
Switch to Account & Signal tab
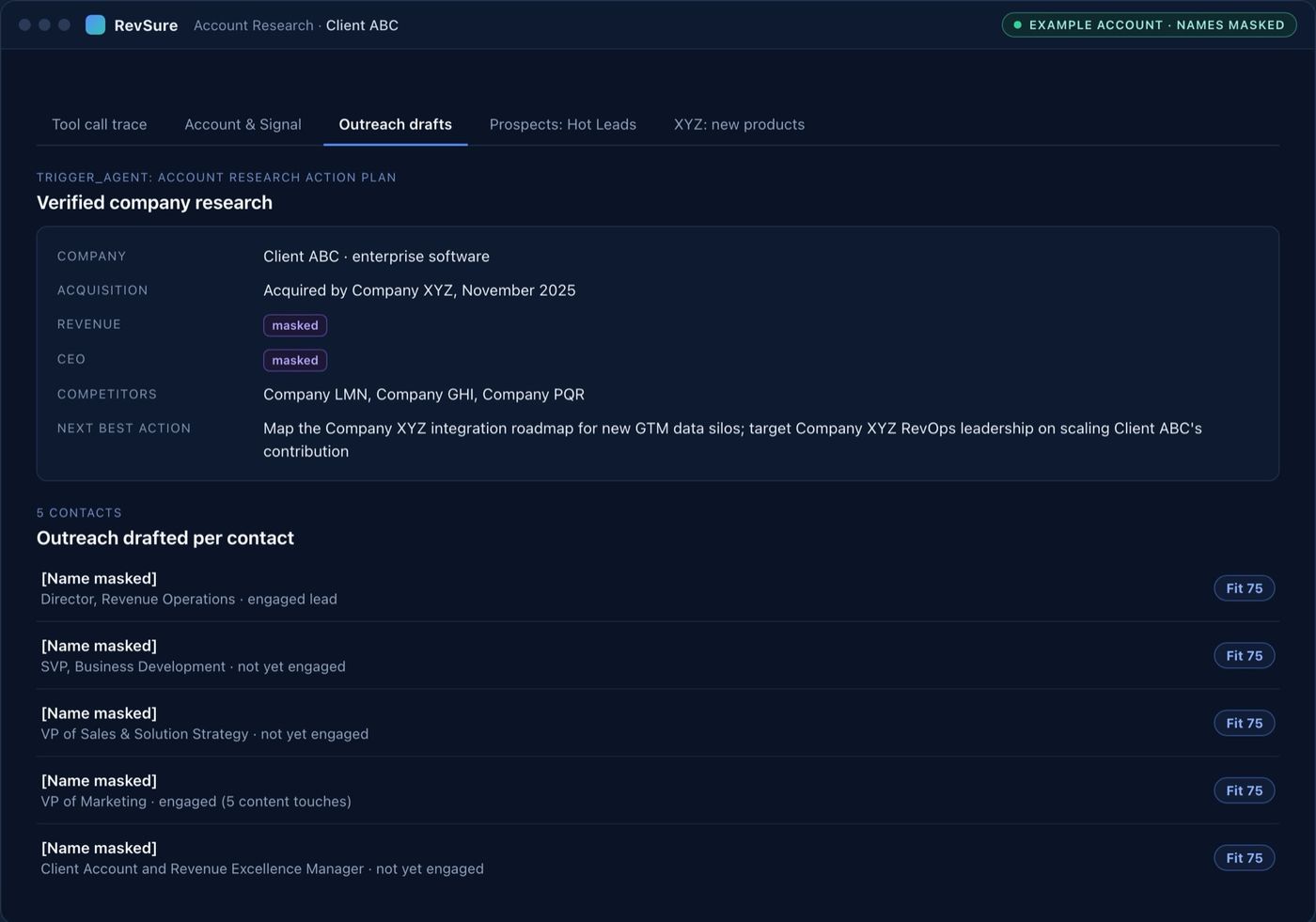243,124
